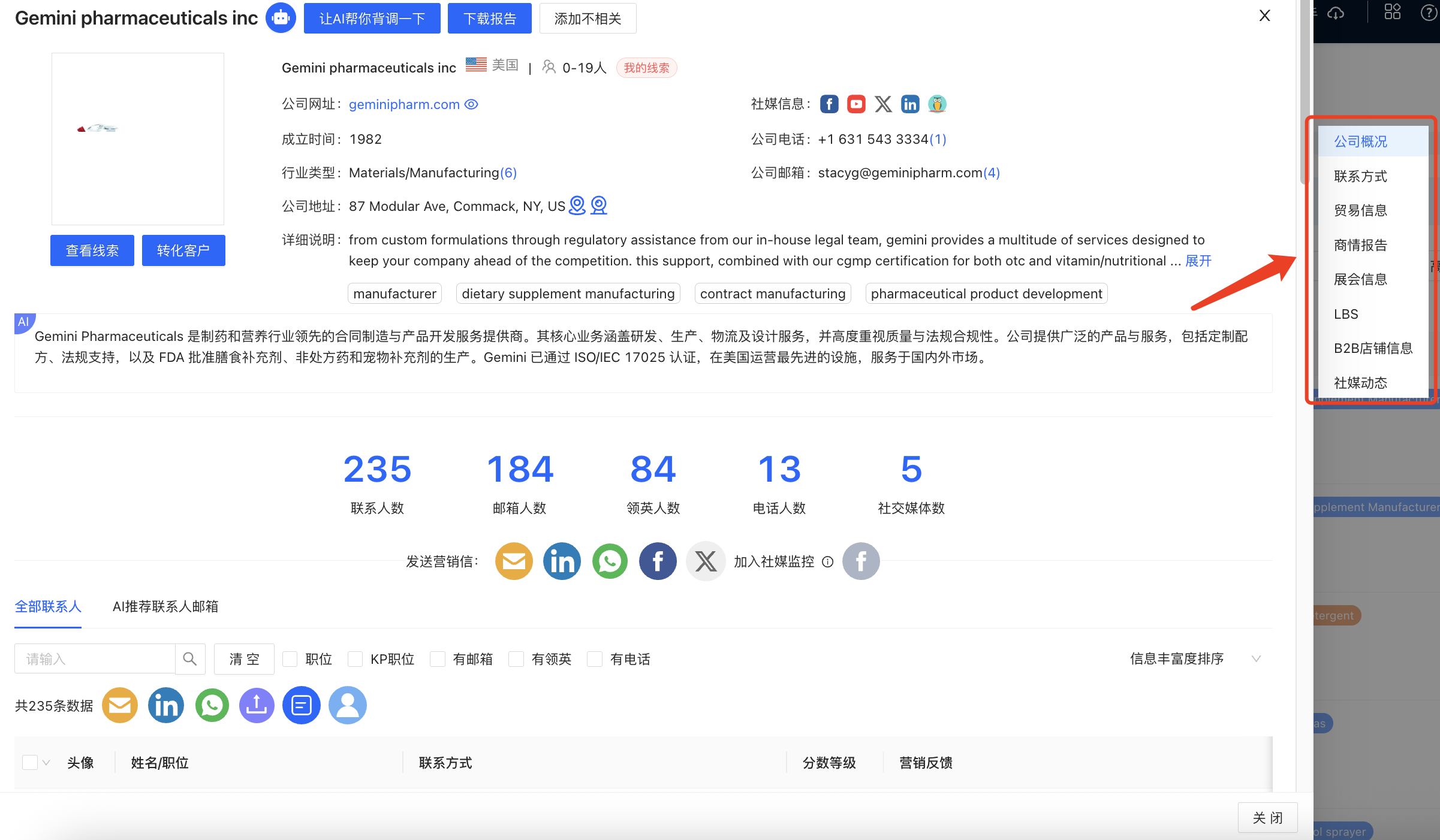Open the company YouTube social icon

(x=856, y=104)
